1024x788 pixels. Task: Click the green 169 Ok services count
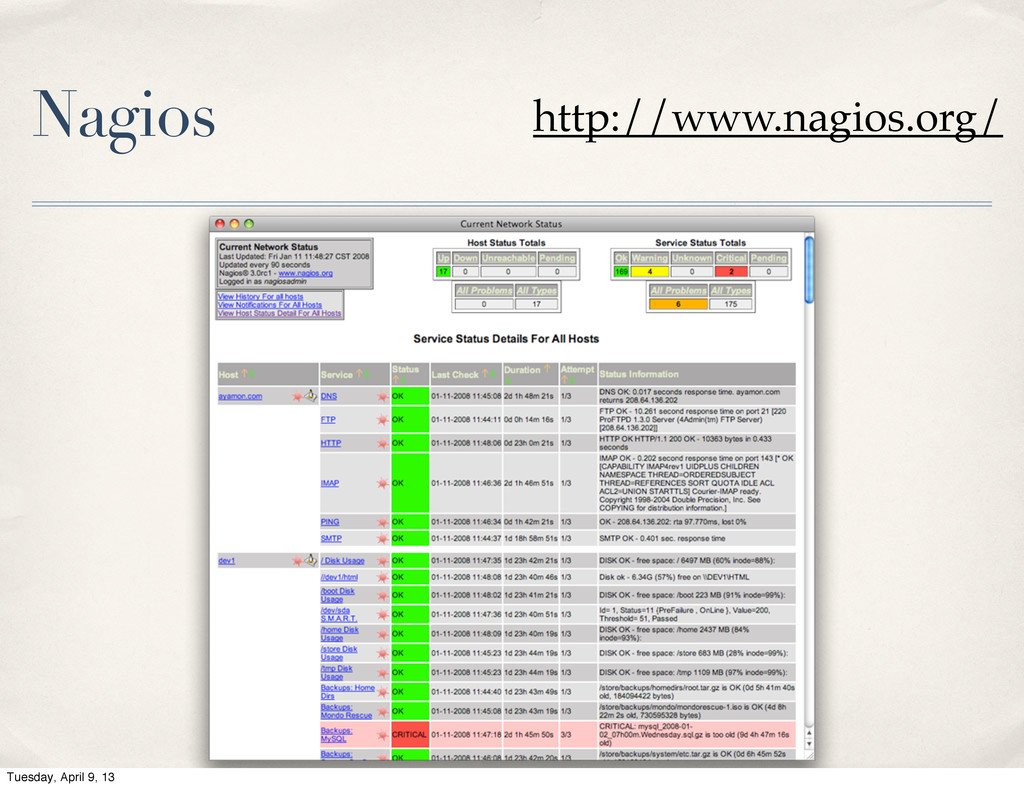tap(621, 272)
